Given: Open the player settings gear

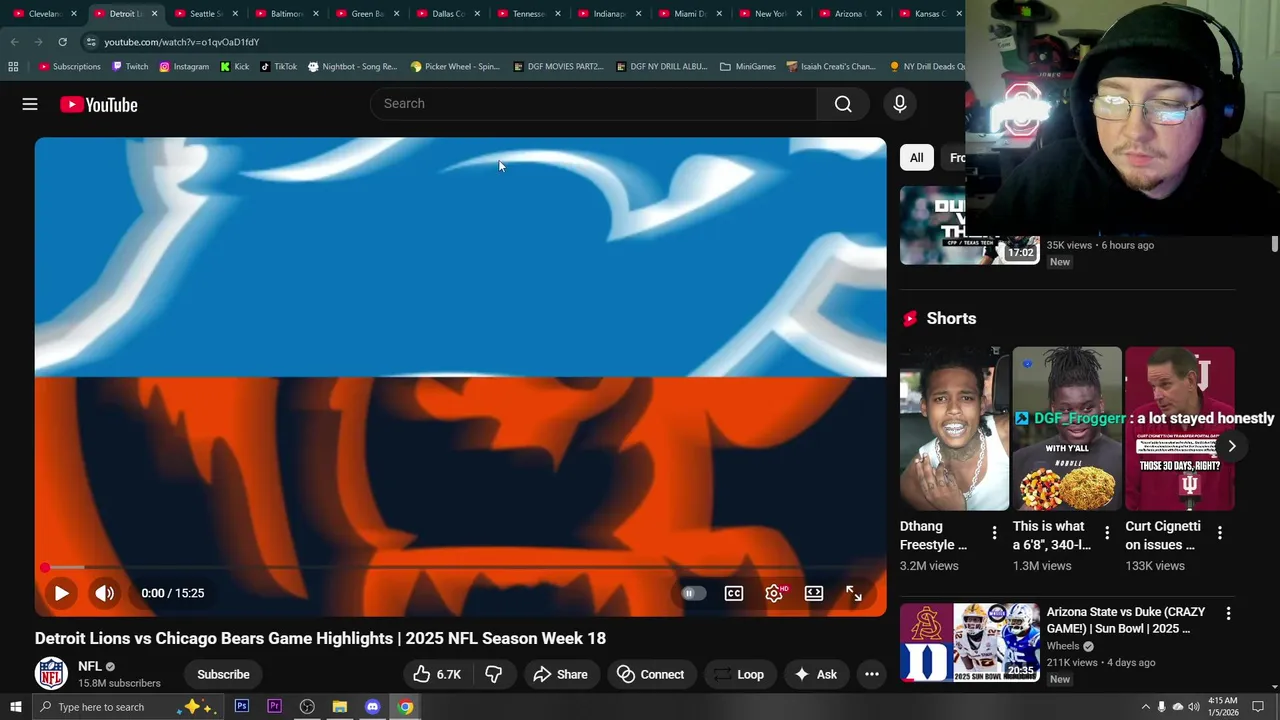Looking at the screenshot, I should point(774,593).
